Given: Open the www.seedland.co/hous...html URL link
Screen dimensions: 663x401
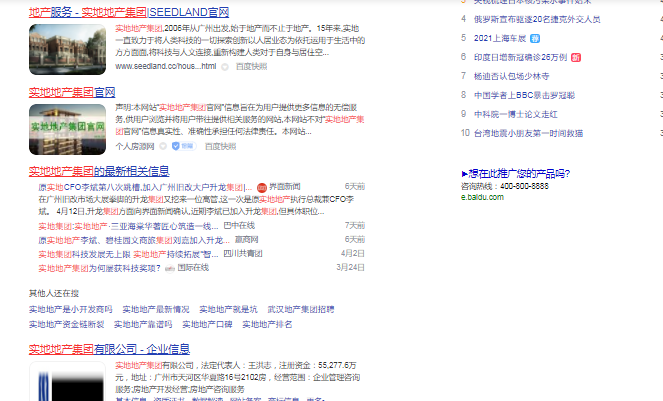Looking at the screenshot, I should coord(165,66).
